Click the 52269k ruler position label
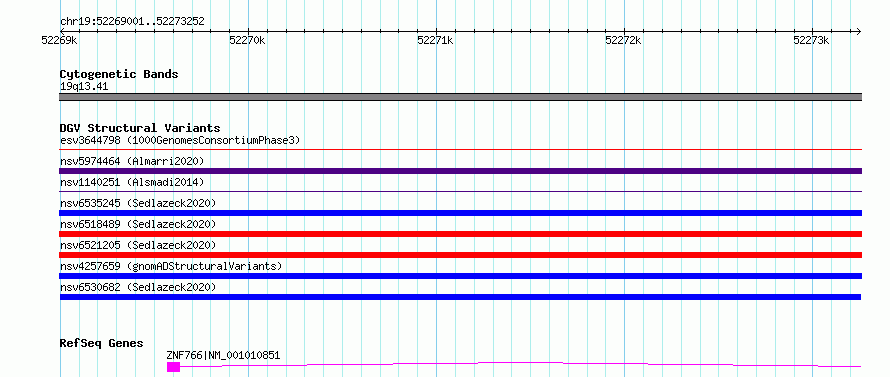The image size is (890, 377). click(x=60, y=41)
